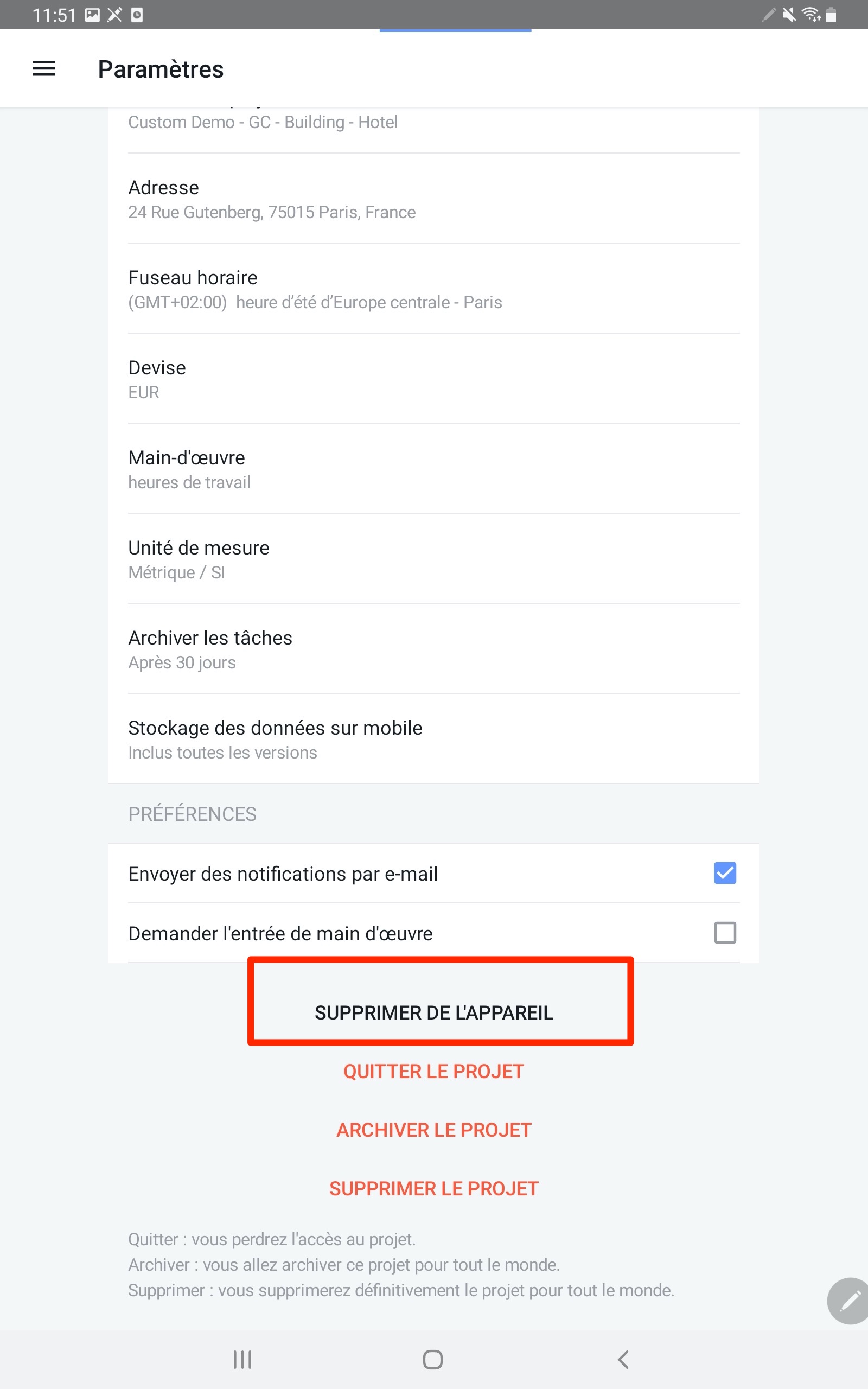This screenshot has height=1389, width=868.
Task: Change the Devise EUR setting
Action: [433, 379]
